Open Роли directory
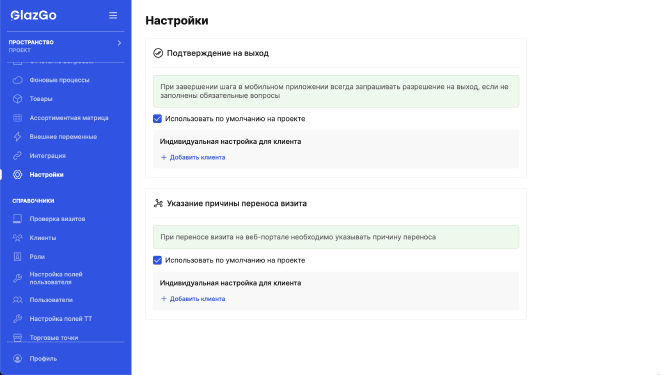The image size is (660, 375). pyautogui.click(x=37, y=257)
